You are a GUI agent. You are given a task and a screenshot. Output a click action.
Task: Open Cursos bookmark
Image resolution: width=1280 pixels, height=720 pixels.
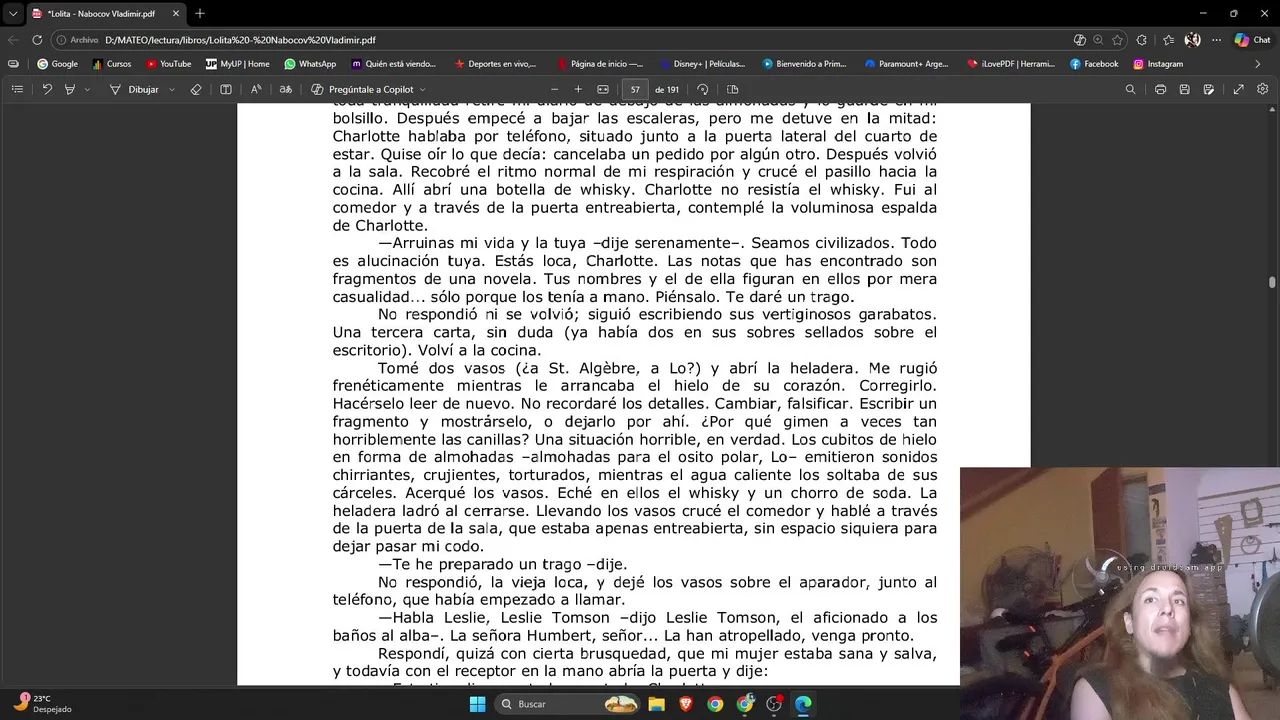112,64
